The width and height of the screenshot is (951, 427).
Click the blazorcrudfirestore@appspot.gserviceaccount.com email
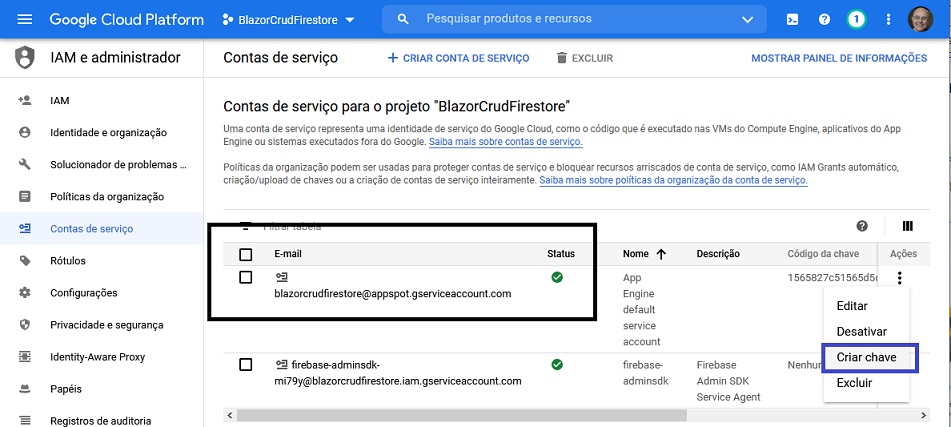393,294
